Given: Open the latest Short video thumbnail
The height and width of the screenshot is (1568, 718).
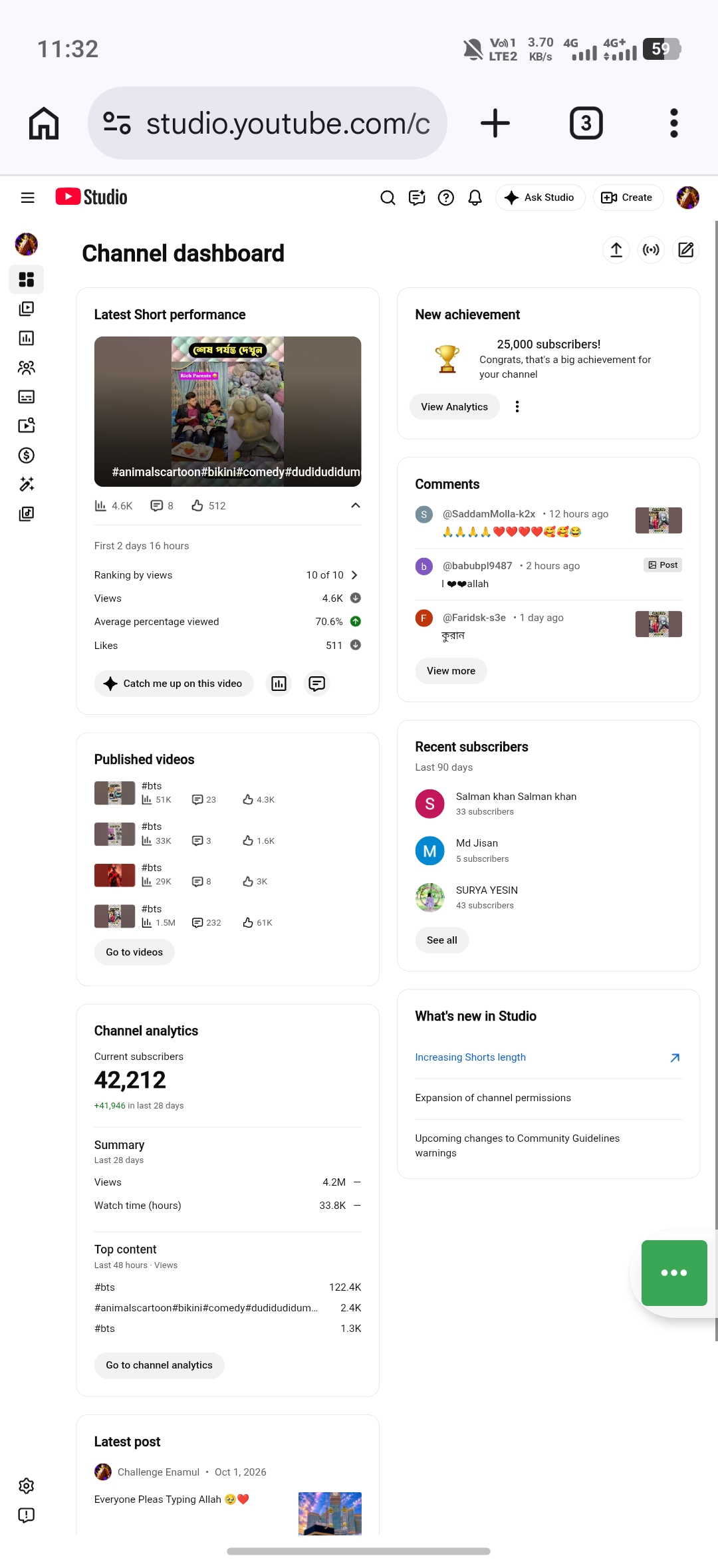Looking at the screenshot, I should pyautogui.click(x=227, y=412).
